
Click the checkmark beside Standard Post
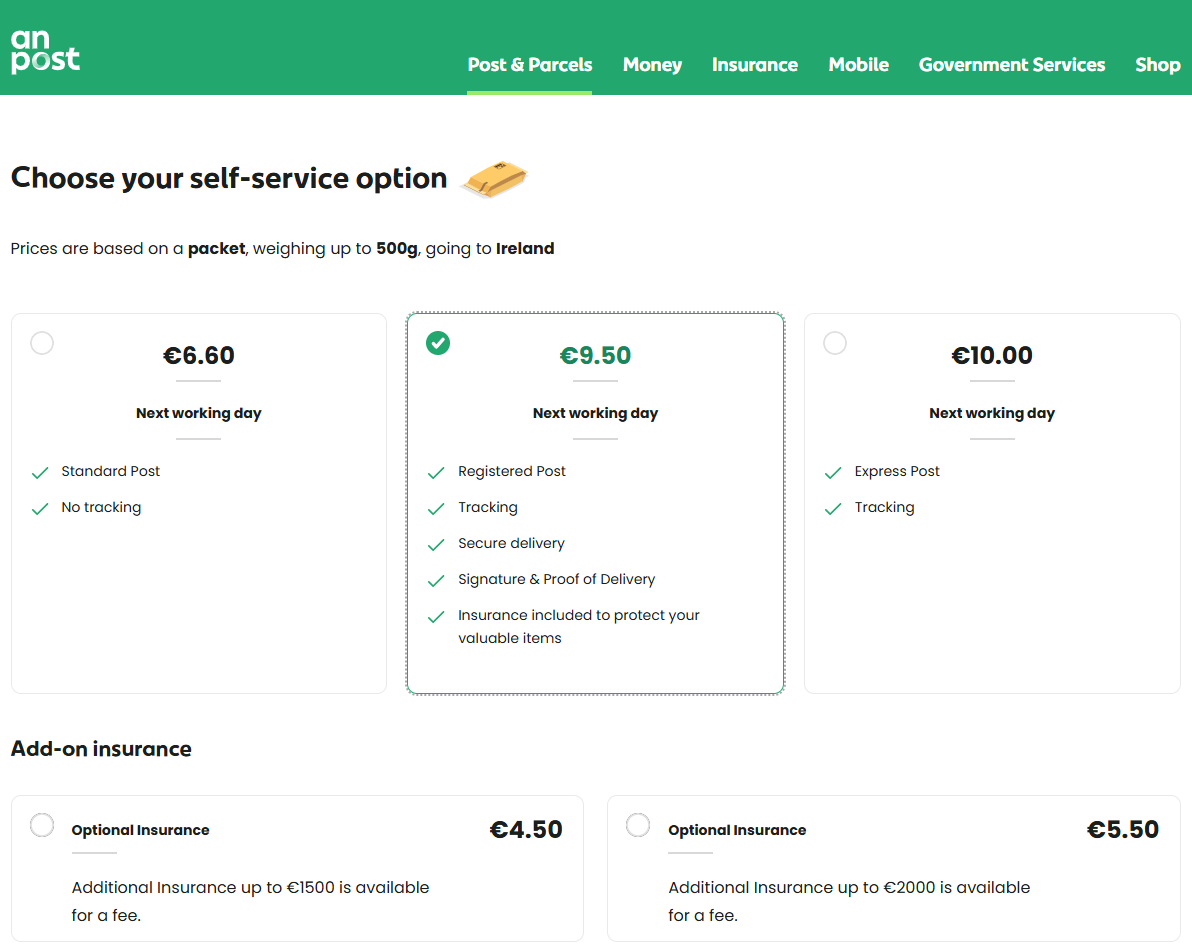[x=39, y=470]
